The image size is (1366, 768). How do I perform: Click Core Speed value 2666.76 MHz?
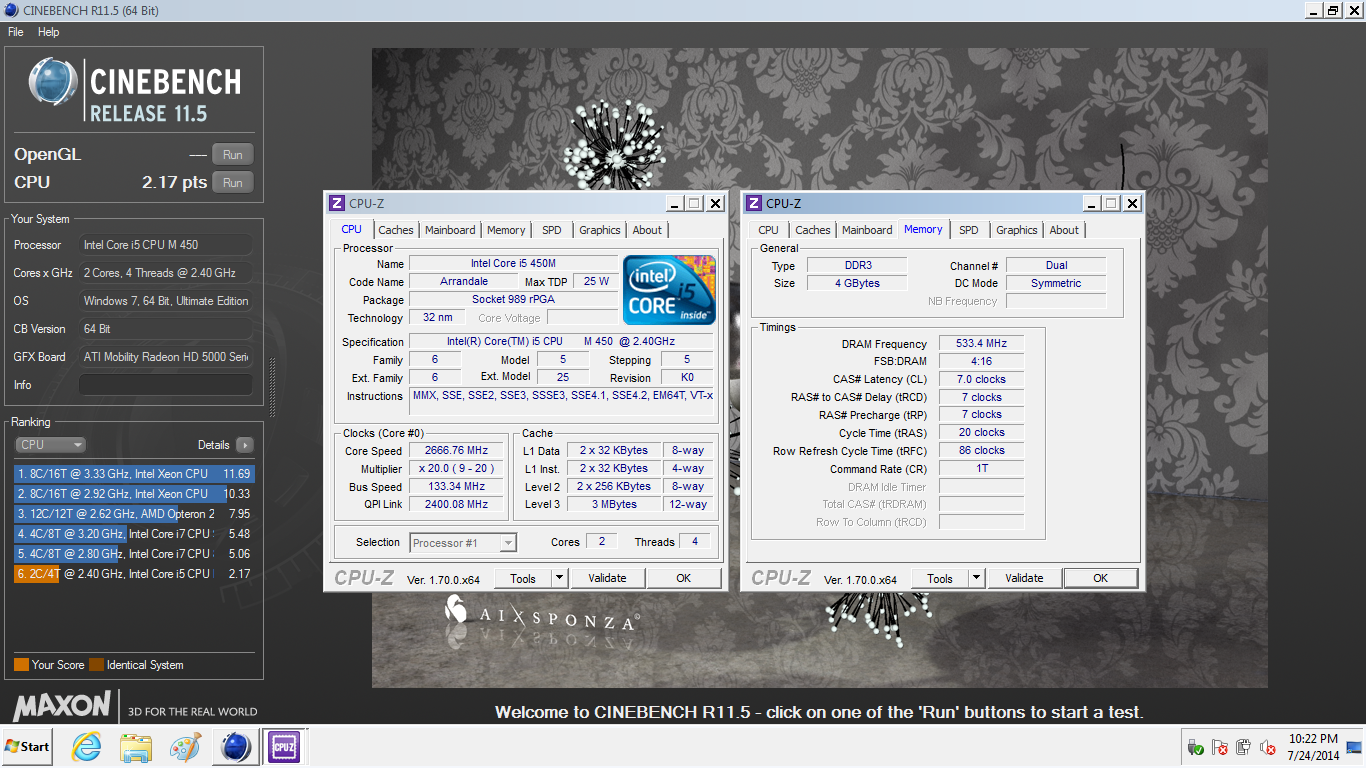457,451
